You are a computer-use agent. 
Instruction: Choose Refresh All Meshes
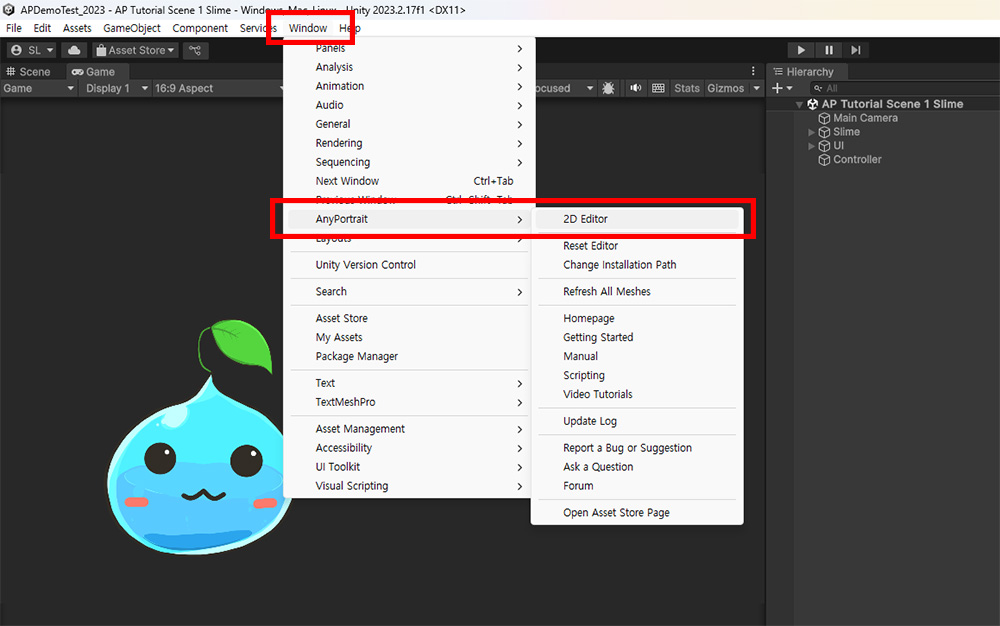click(637, 291)
